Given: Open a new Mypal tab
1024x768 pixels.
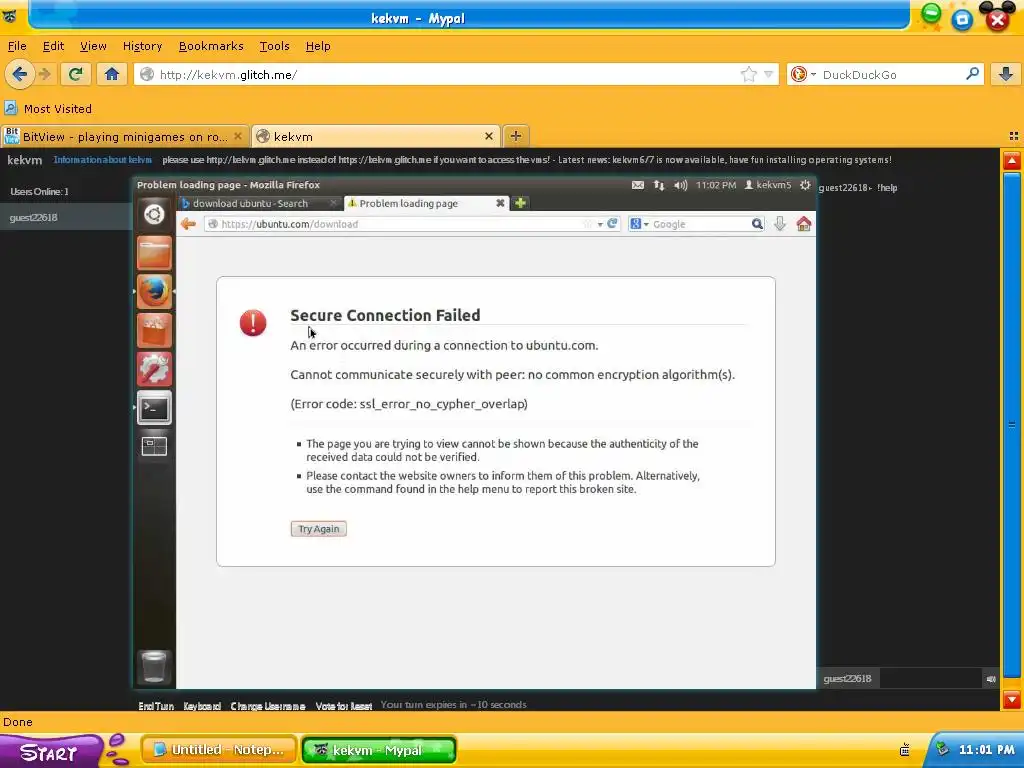Looking at the screenshot, I should click(x=516, y=136).
